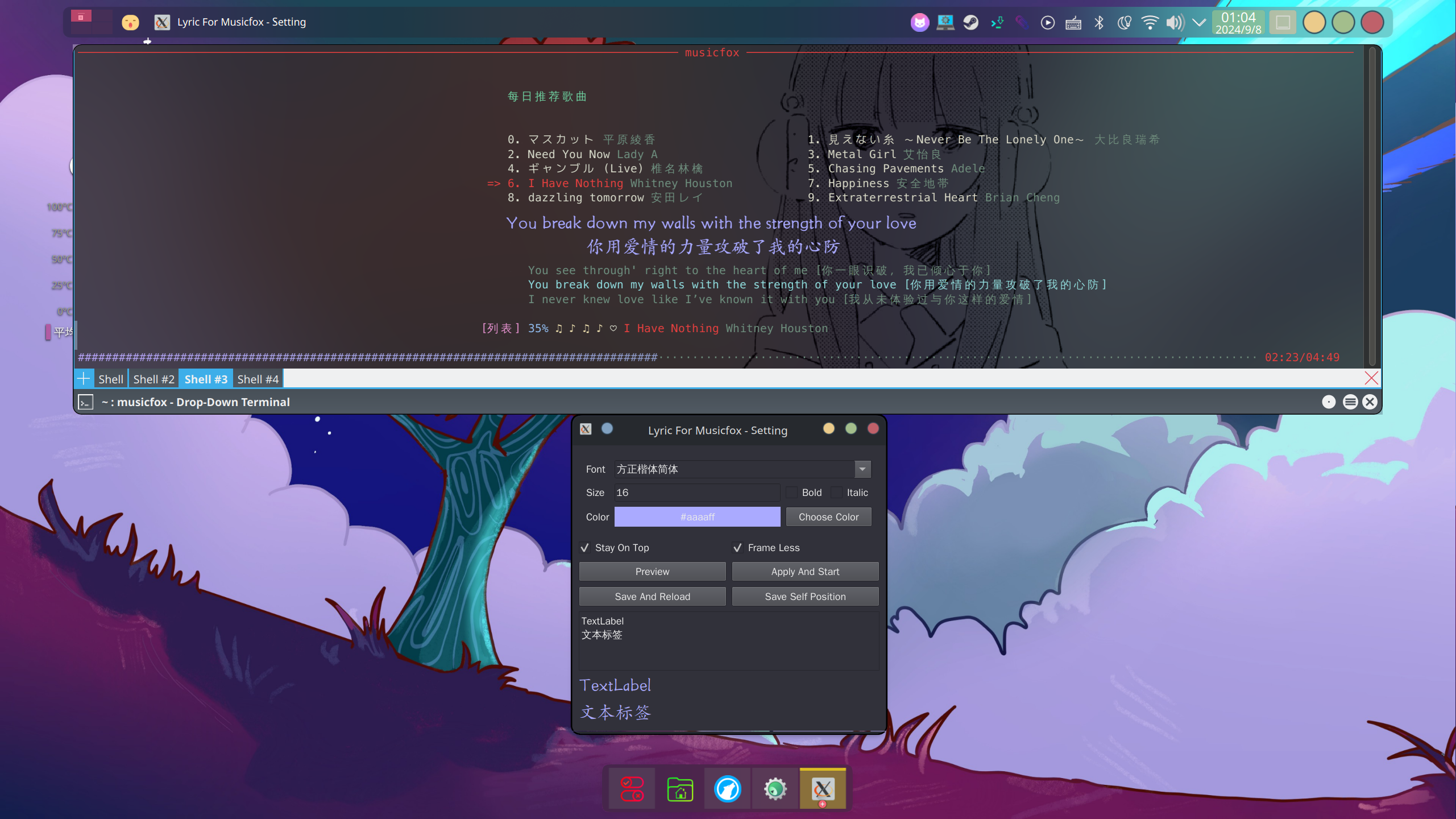Click the Wi-Fi network tray icon
Viewport: 1456px width, 819px height.
coord(1150,22)
